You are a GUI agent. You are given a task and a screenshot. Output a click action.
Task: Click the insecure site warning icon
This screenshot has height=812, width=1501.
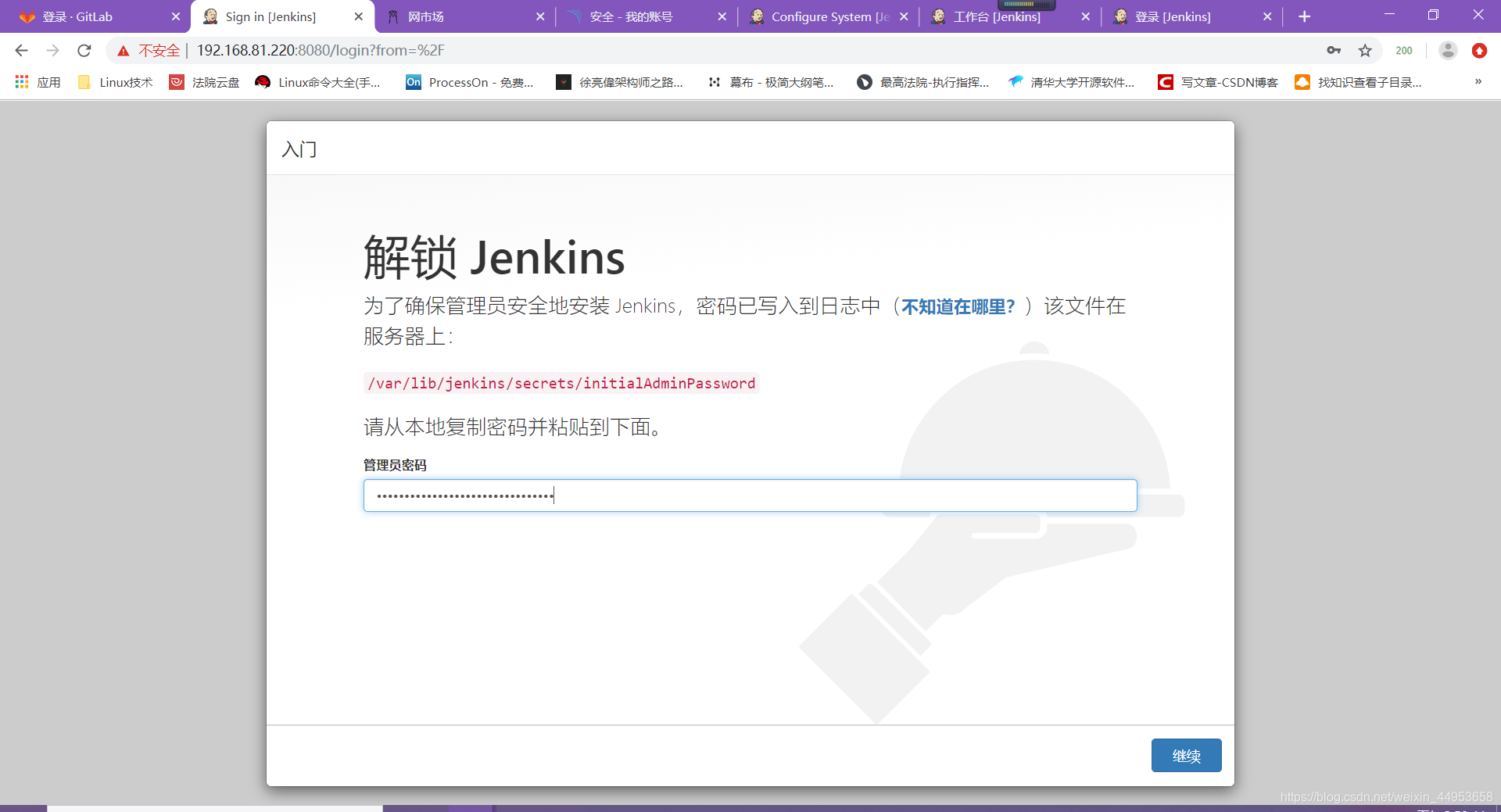(x=124, y=51)
